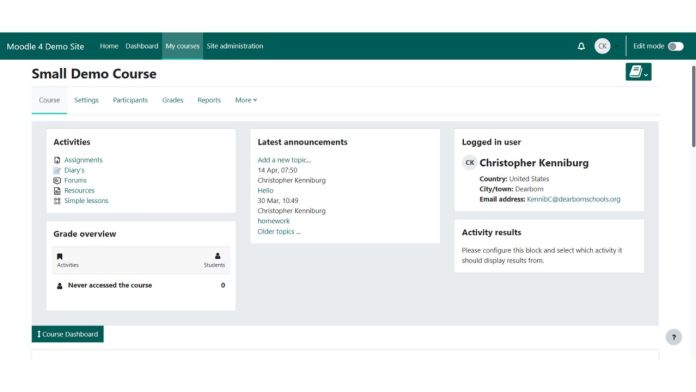Click the Resources activity icon
This screenshot has width=696, height=392.
(57, 190)
